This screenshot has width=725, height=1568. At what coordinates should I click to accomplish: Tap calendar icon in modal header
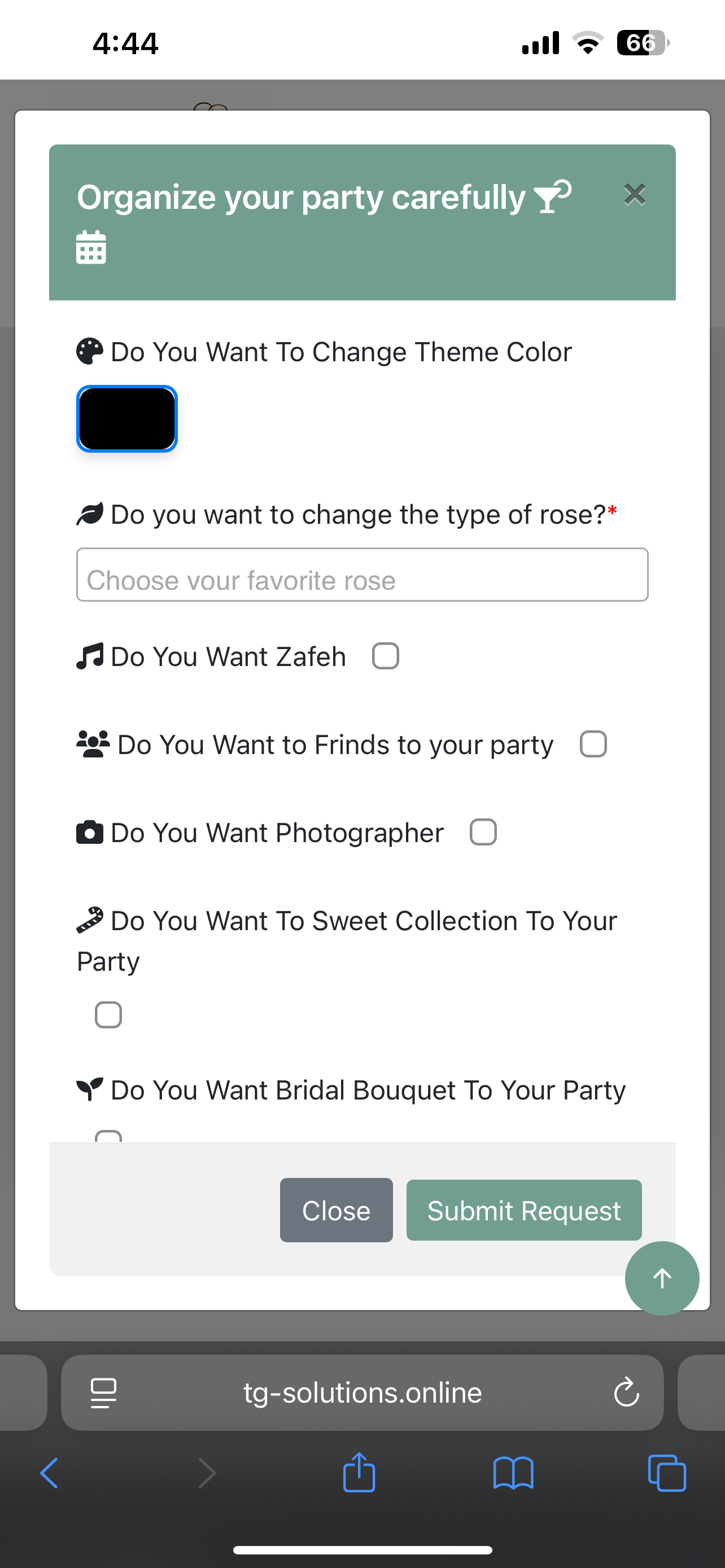(x=91, y=247)
